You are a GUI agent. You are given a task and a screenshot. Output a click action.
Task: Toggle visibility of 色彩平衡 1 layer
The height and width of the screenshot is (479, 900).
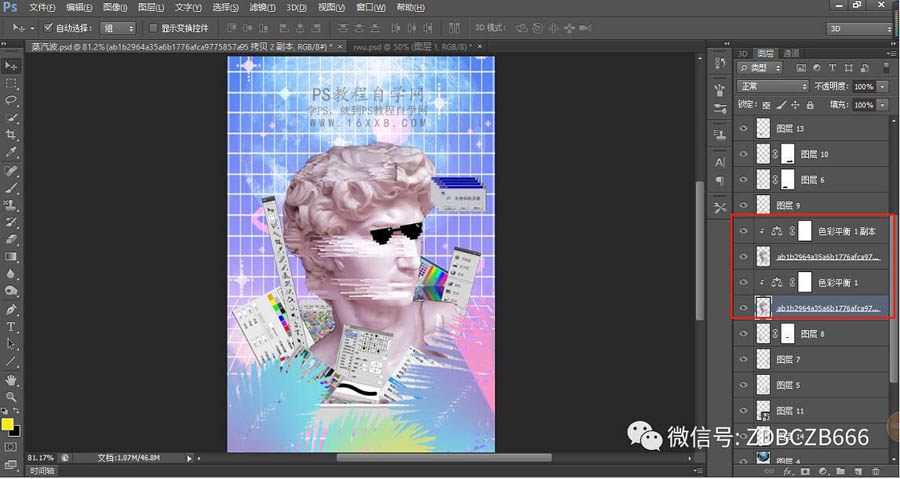742,283
